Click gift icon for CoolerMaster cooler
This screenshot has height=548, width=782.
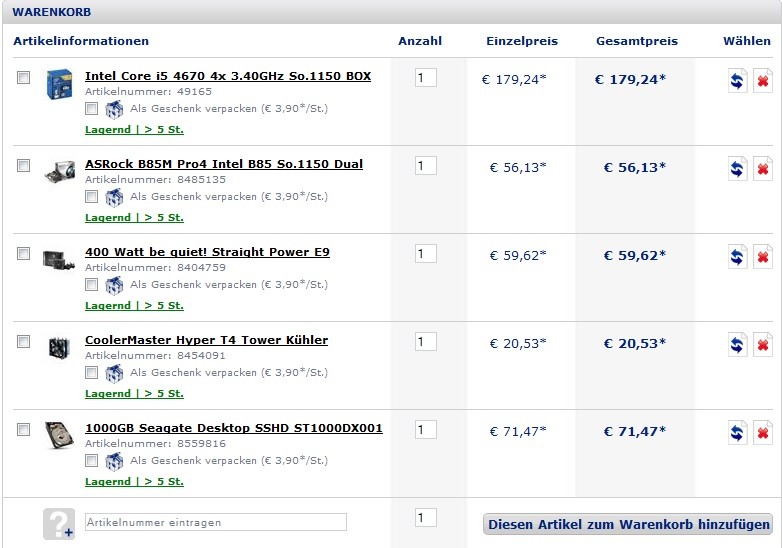coord(114,373)
